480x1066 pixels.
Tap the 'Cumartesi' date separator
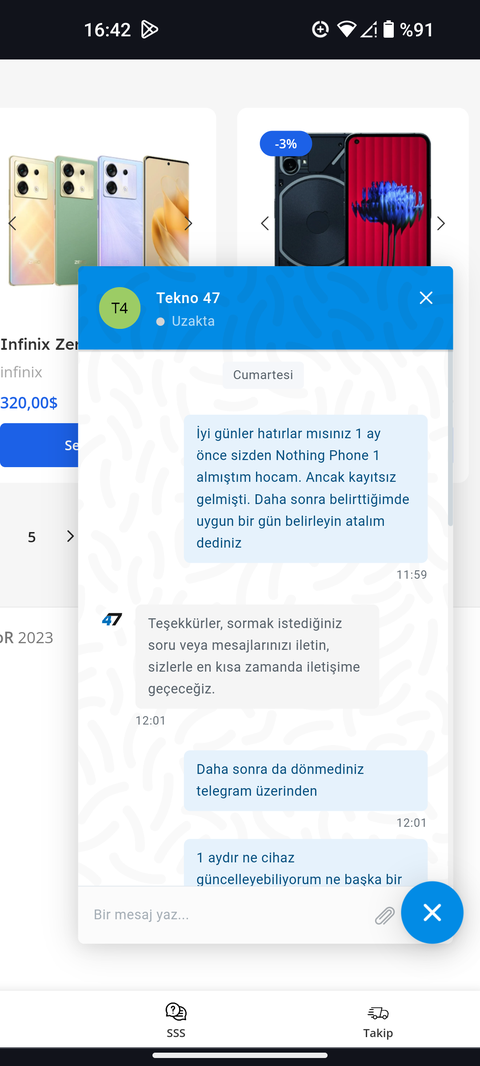263,375
